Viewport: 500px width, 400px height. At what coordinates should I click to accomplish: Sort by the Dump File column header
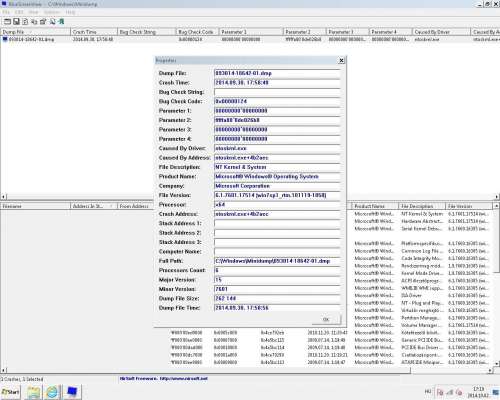coord(35,32)
